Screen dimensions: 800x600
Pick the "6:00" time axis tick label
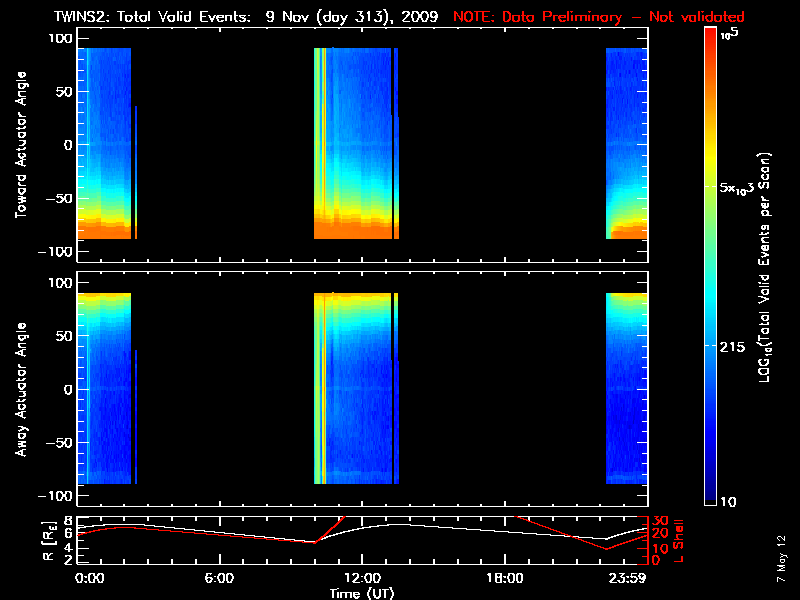[219, 578]
